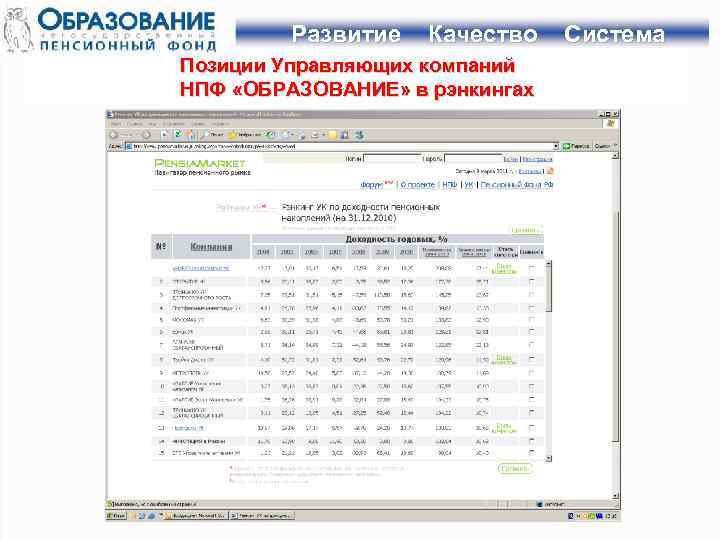Tick compare checkbox in row number 14
The width and height of the screenshot is (720, 540).
(531, 441)
